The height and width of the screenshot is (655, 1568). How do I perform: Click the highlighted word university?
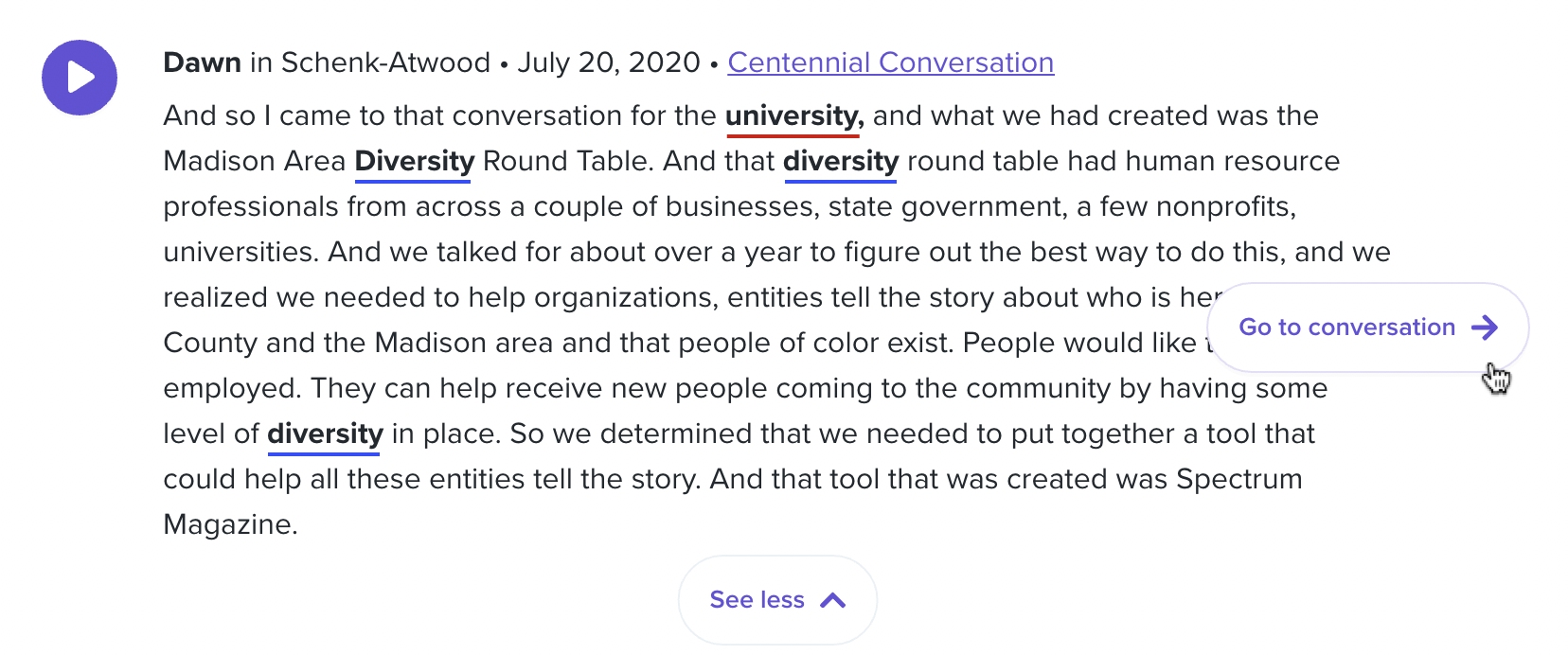pyautogui.click(x=794, y=116)
